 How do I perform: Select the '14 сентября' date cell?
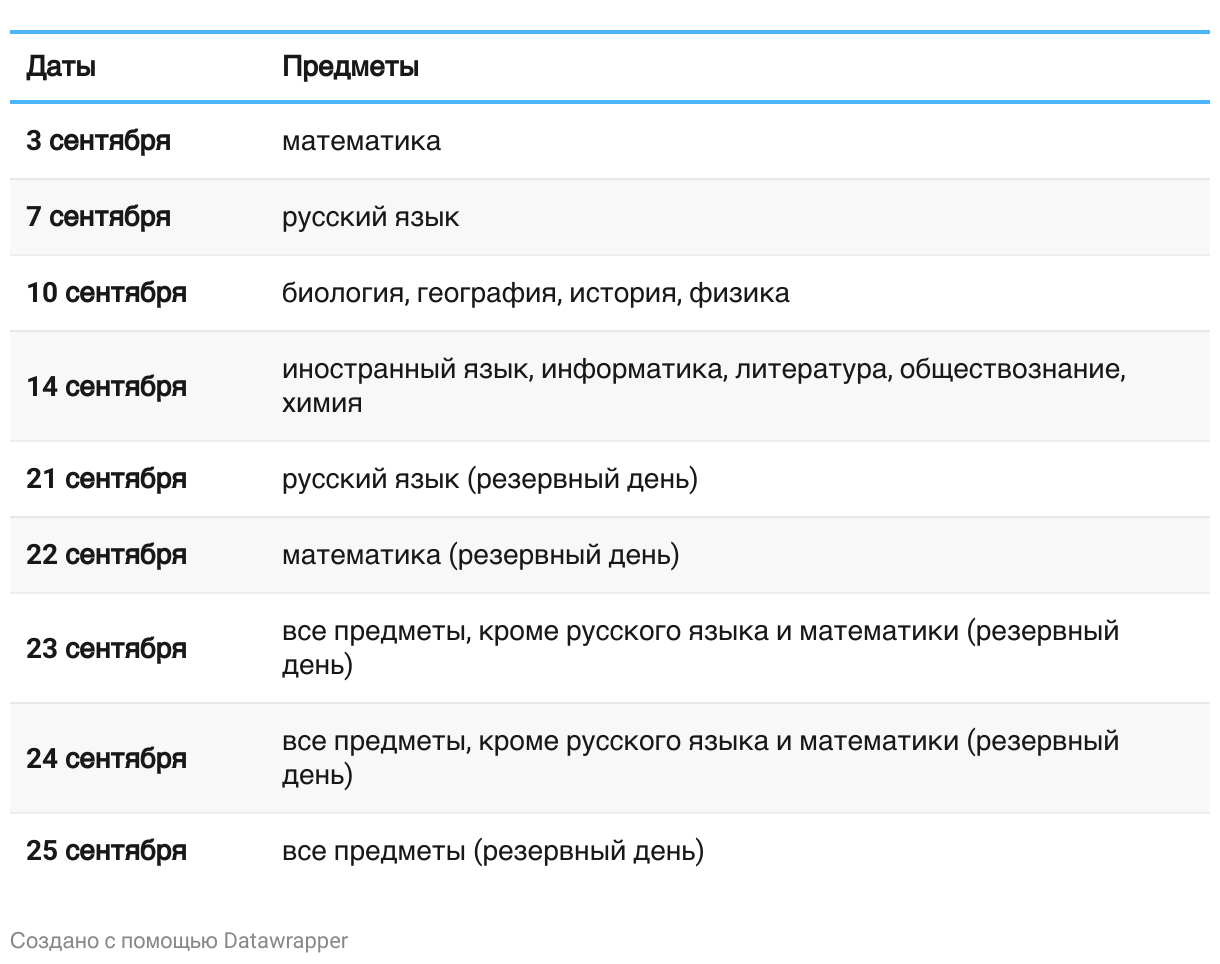point(106,387)
